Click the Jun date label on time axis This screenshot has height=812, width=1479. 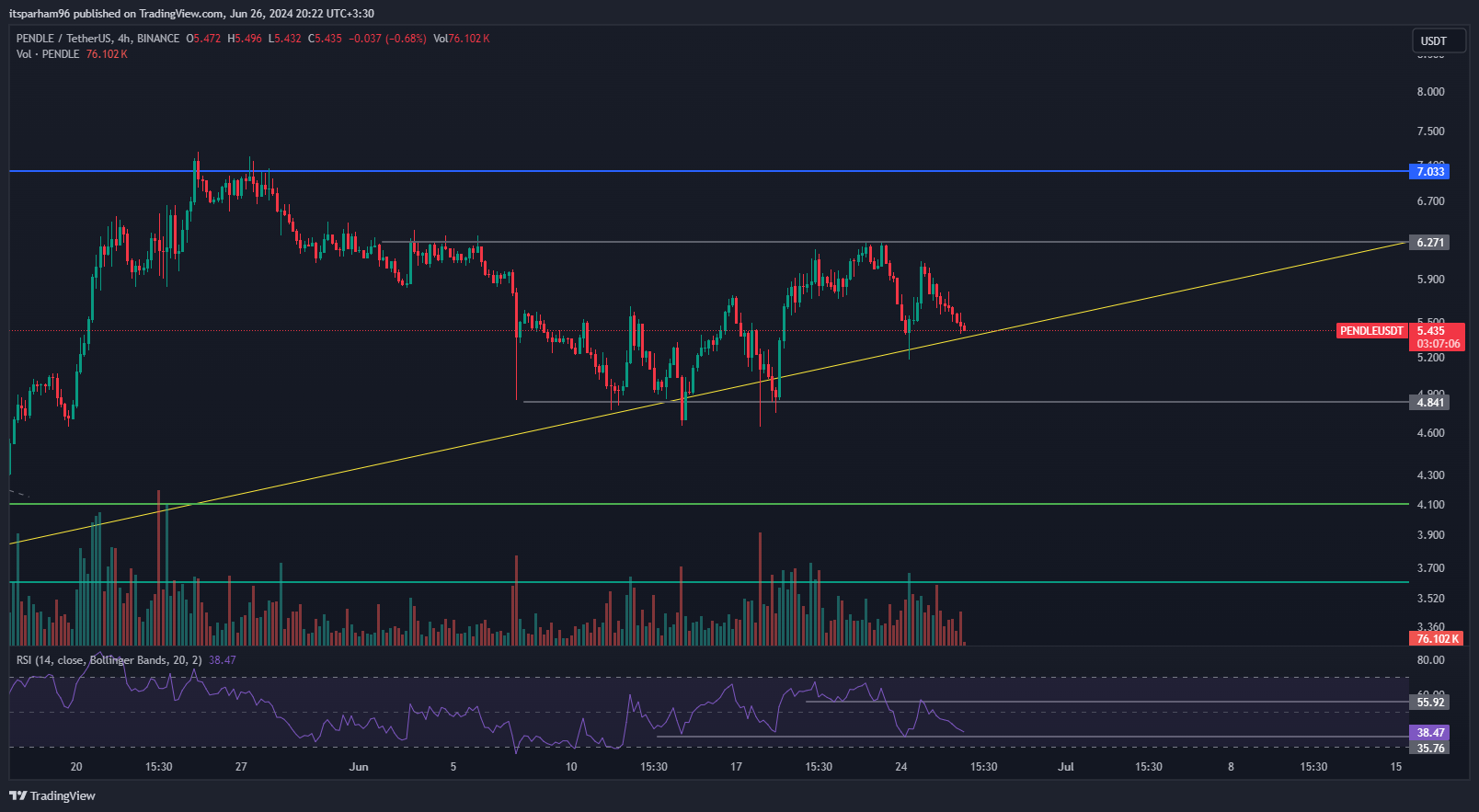coord(359,767)
